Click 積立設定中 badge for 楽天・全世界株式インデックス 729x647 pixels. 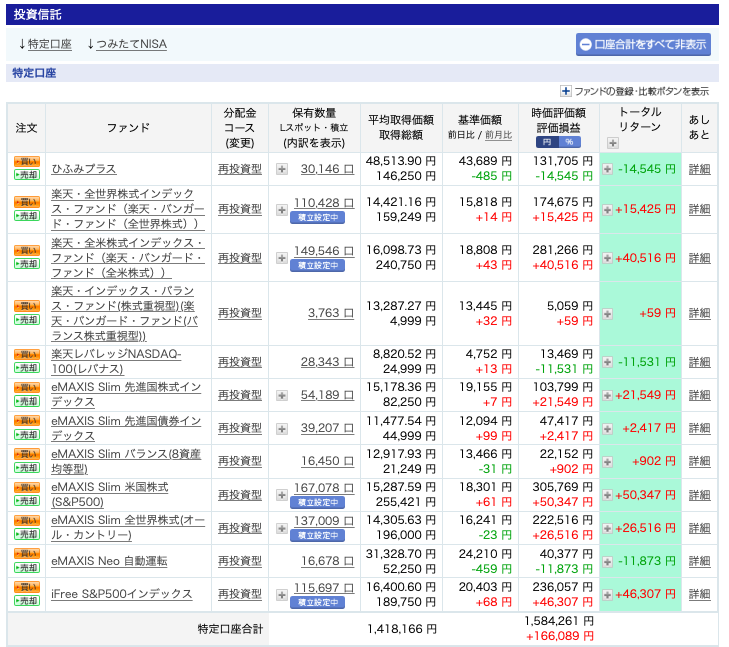pyautogui.click(x=318, y=217)
